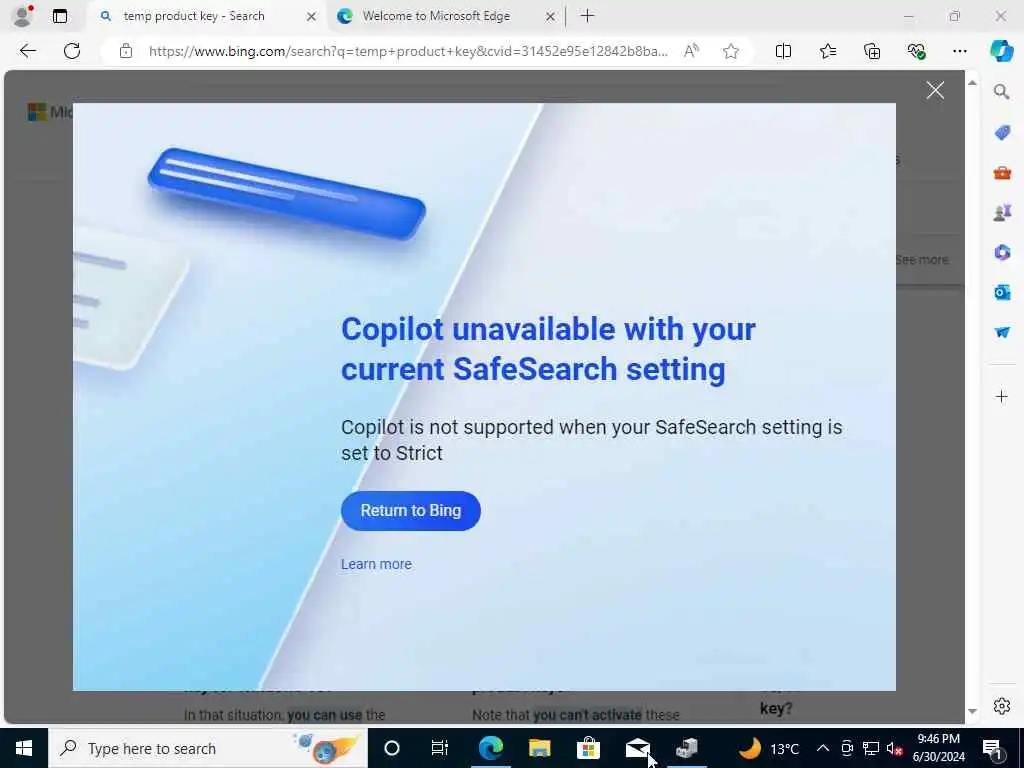Image resolution: width=1024 pixels, height=768 pixels.
Task: Open network status tray icon
Action: pos(871,748)
